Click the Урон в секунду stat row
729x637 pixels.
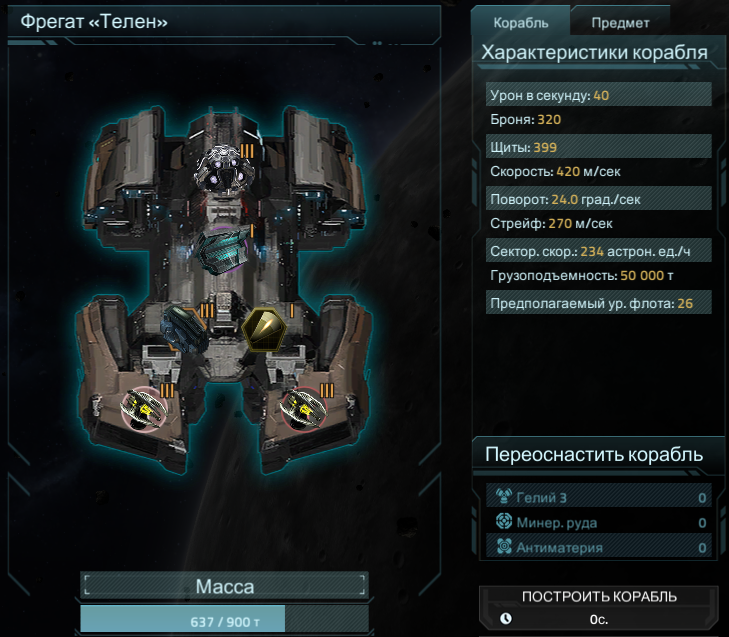tap(598, 95)
